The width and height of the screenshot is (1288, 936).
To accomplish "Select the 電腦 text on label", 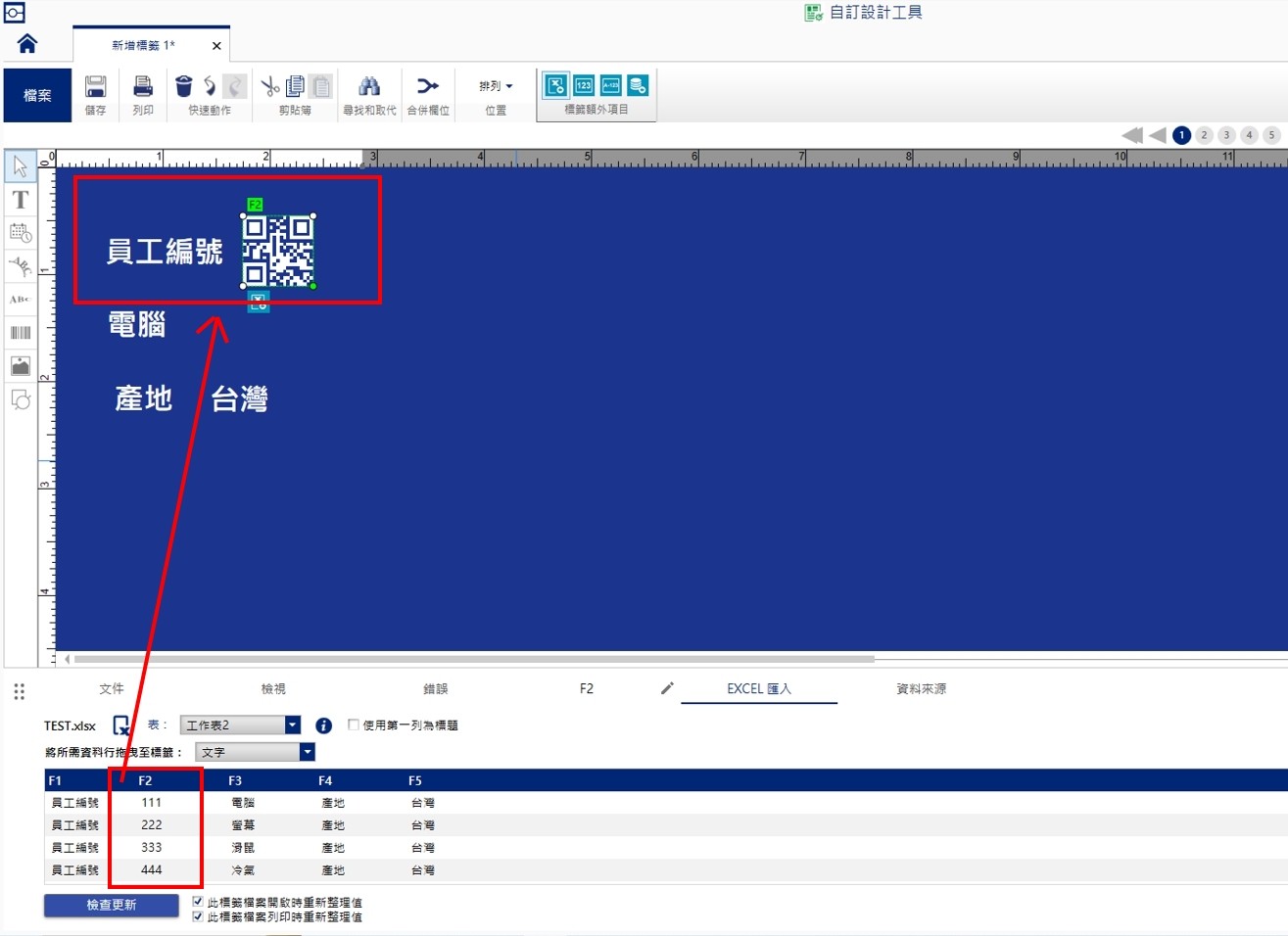I will click(x=137, y=324).
